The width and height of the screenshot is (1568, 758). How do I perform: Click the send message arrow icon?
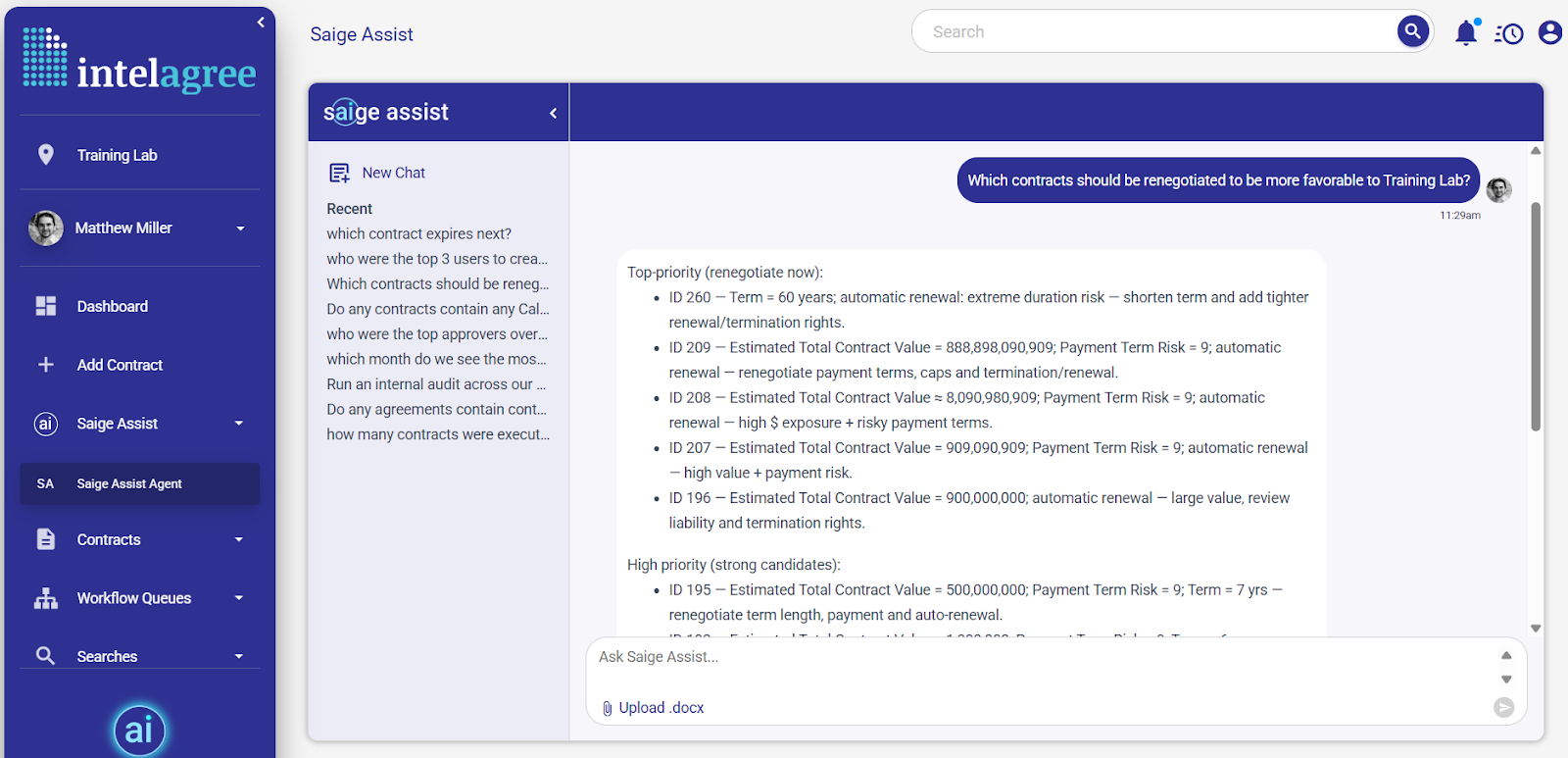pyautogui.click(x=1503, y=707)
